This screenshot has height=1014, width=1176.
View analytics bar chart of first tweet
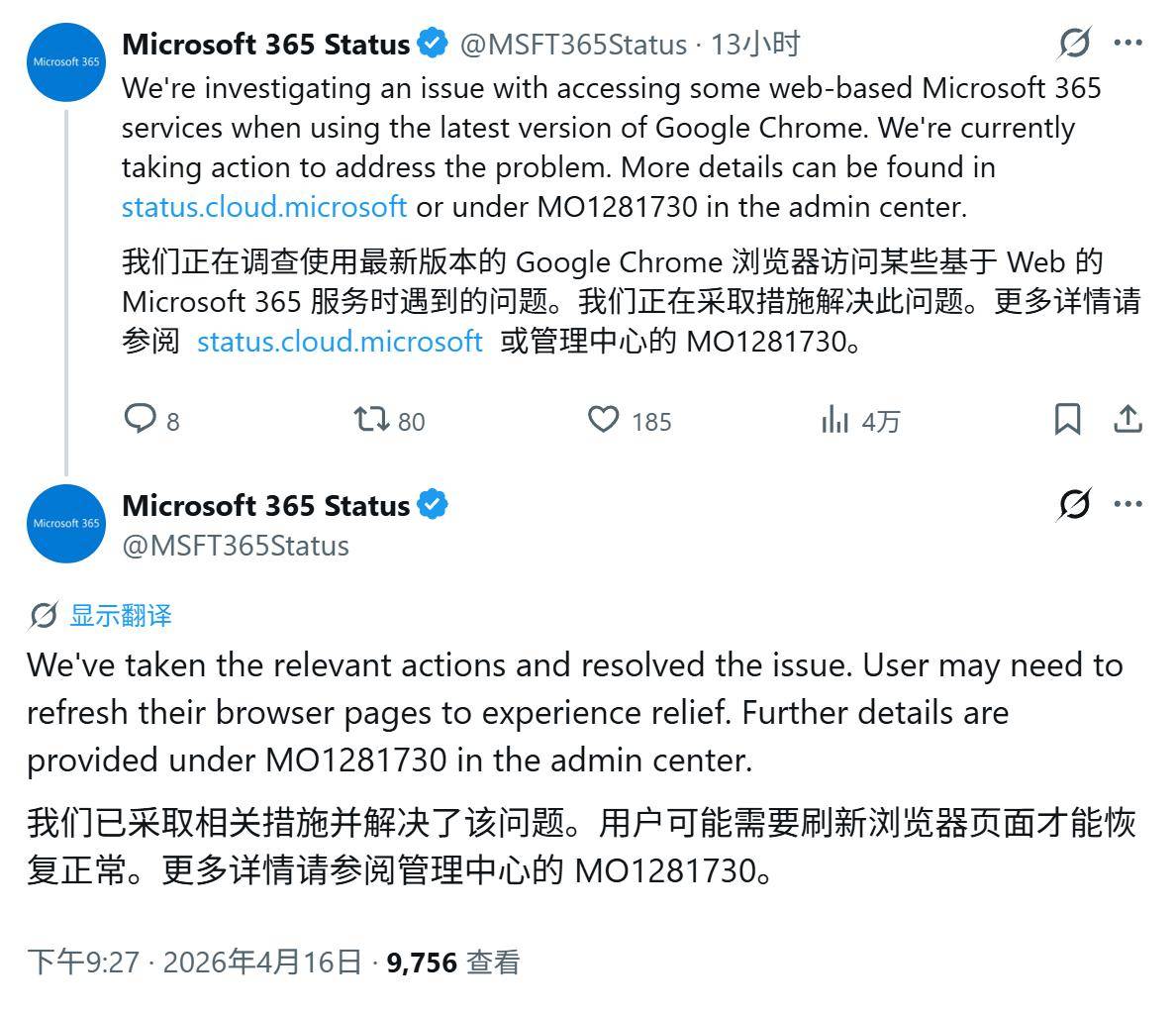[834, 421]
